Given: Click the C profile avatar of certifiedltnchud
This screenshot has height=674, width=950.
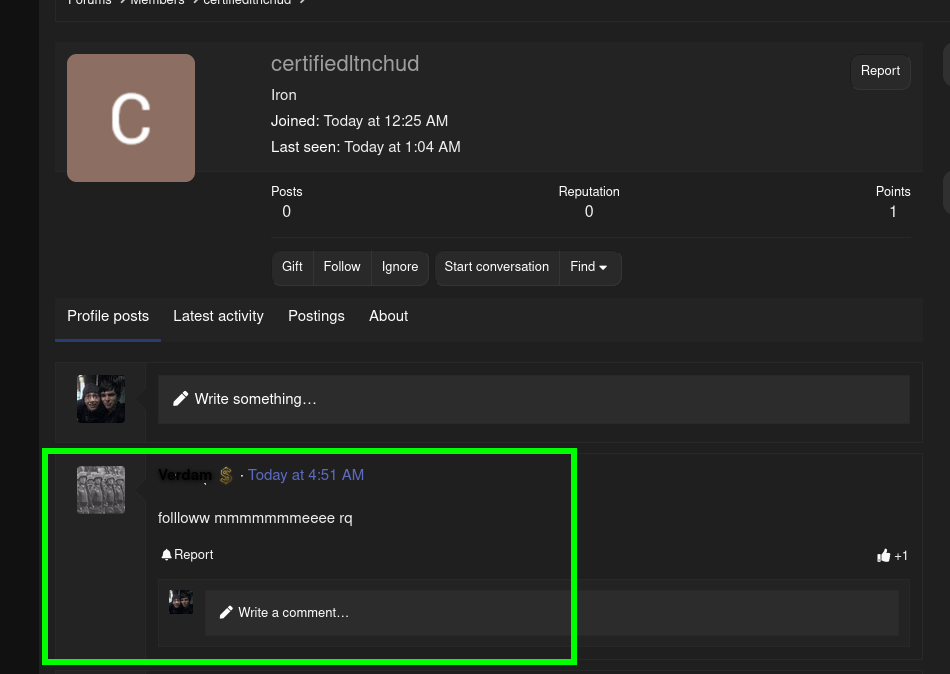Looking at the screenshot, I should click(130, 117).
